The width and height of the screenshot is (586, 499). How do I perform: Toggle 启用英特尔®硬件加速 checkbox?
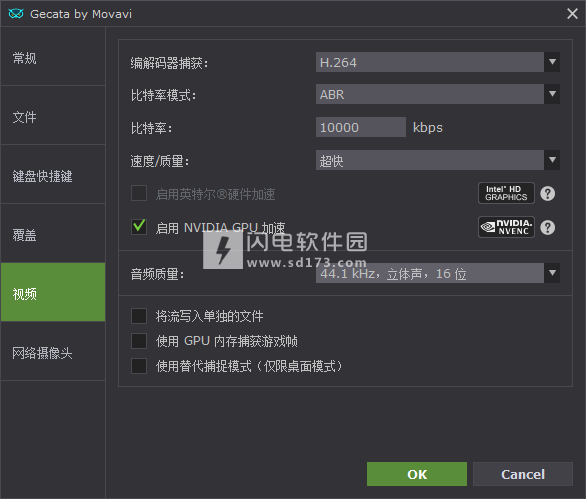click(x=139, y=193)
